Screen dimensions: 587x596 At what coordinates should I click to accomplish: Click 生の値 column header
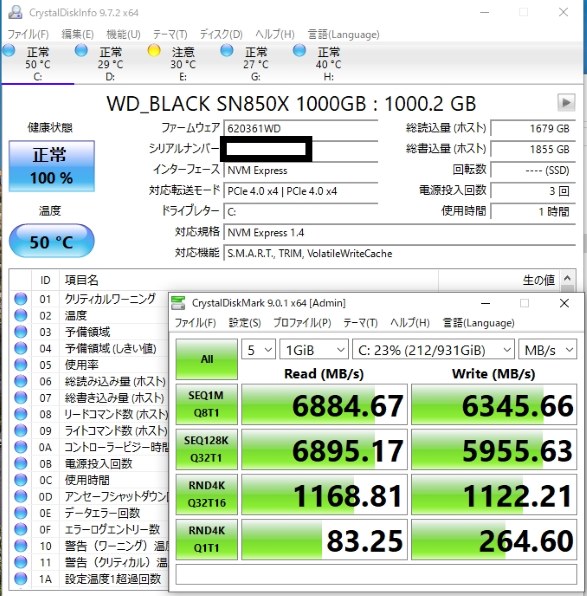point(500,280)
